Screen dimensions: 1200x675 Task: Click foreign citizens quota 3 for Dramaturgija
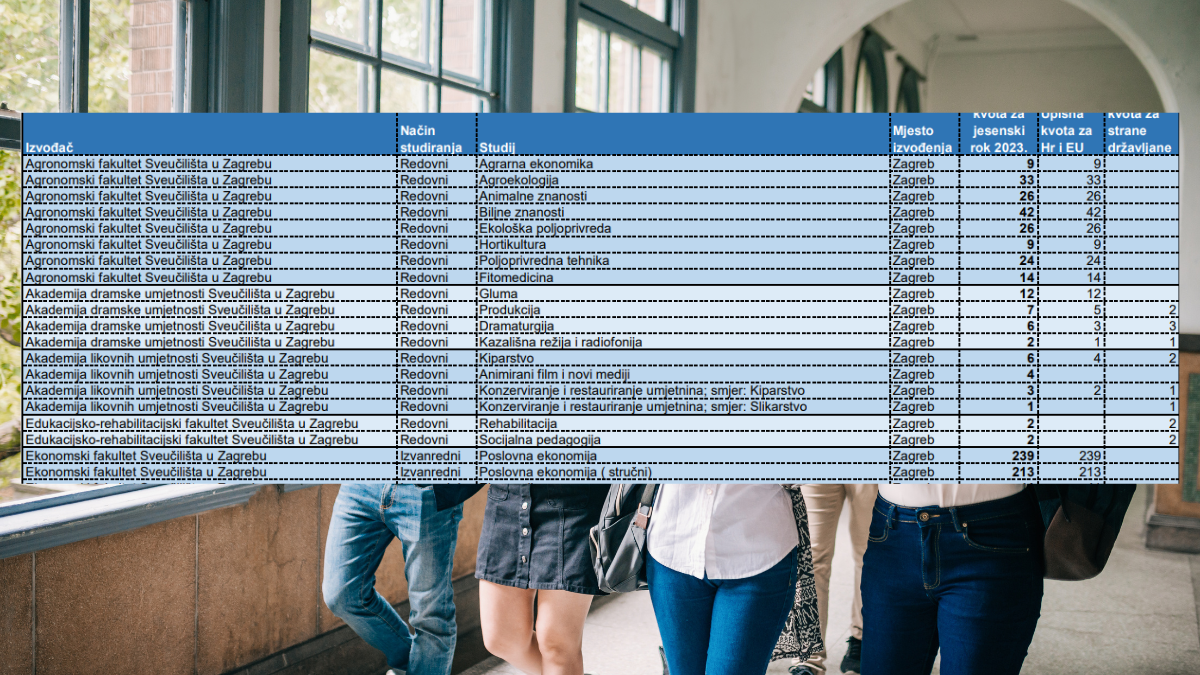tap(1142, 326)
